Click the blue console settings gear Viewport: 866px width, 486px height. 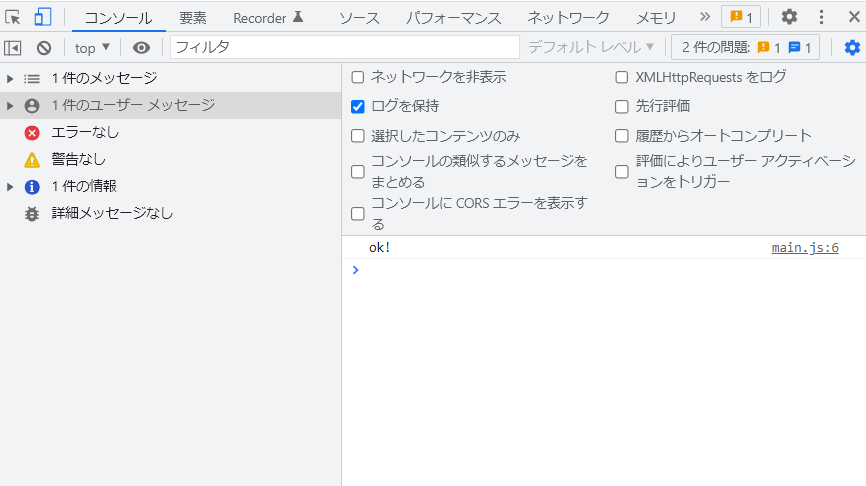[x=852, y=48]
